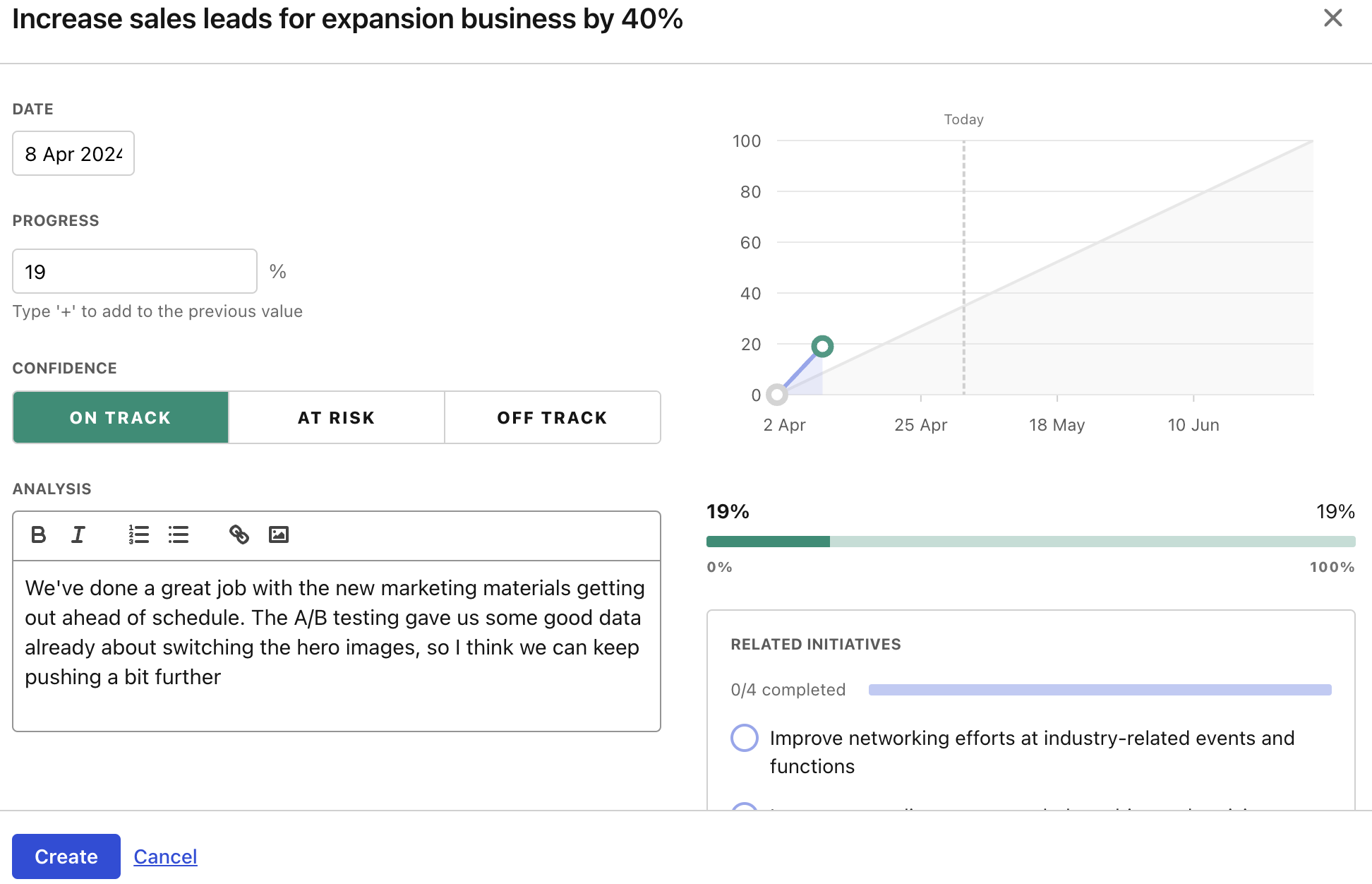Set confidence to At Risk
The width and height of the screenshot is (1372, 884).
(337, 417)
